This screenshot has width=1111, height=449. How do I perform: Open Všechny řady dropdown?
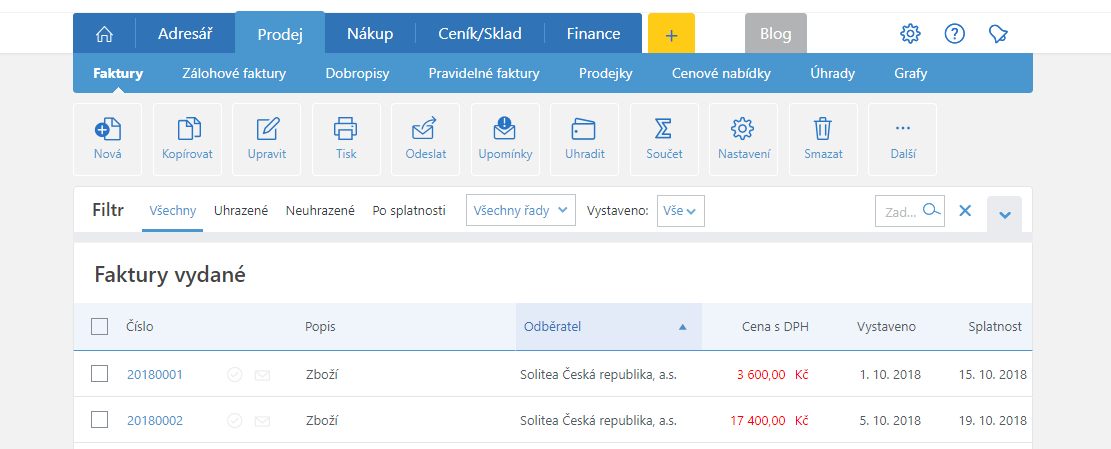click(520, 210)
